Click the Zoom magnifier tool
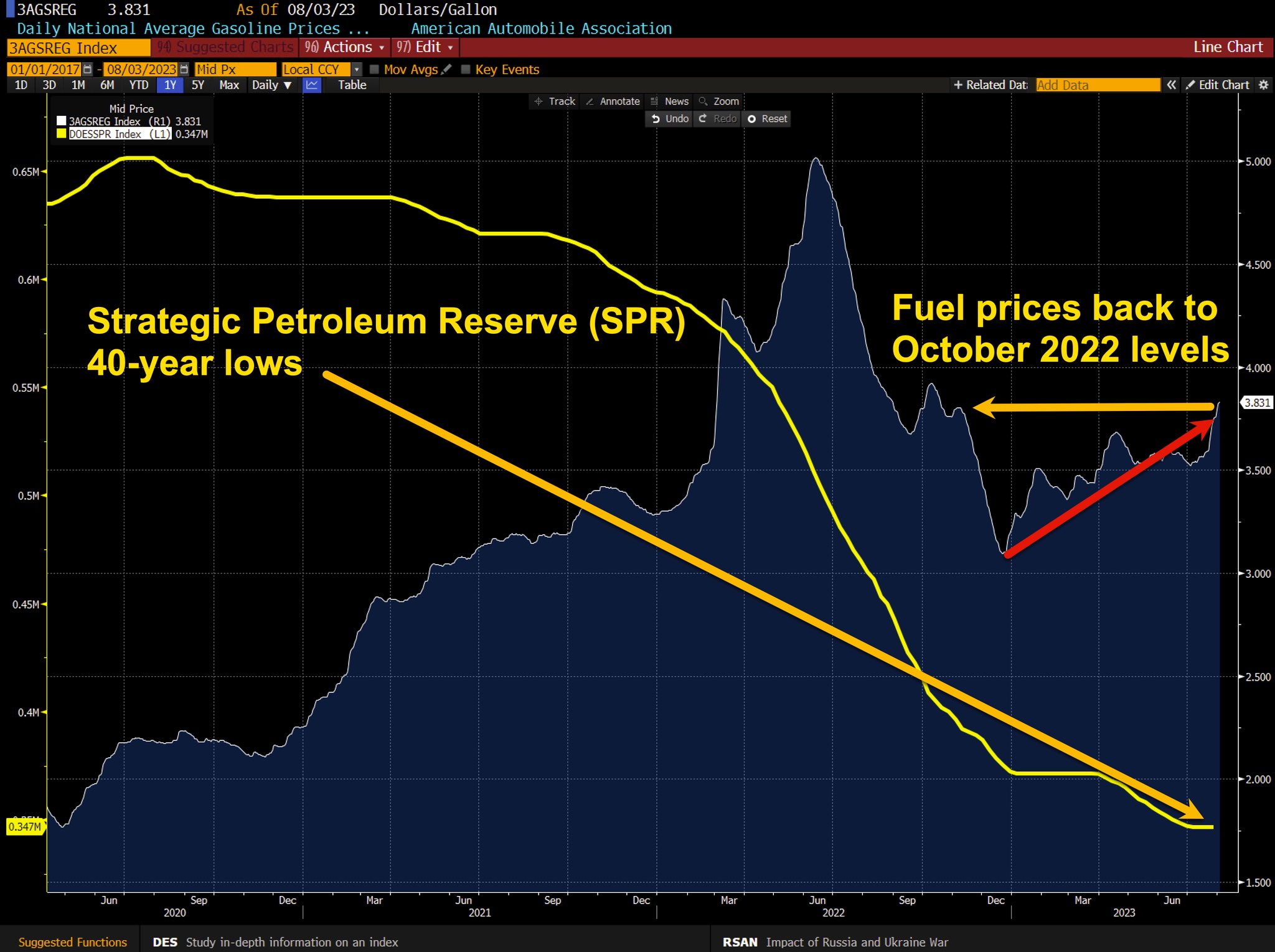Screen dimensions: 1275x952 [718, 101]
